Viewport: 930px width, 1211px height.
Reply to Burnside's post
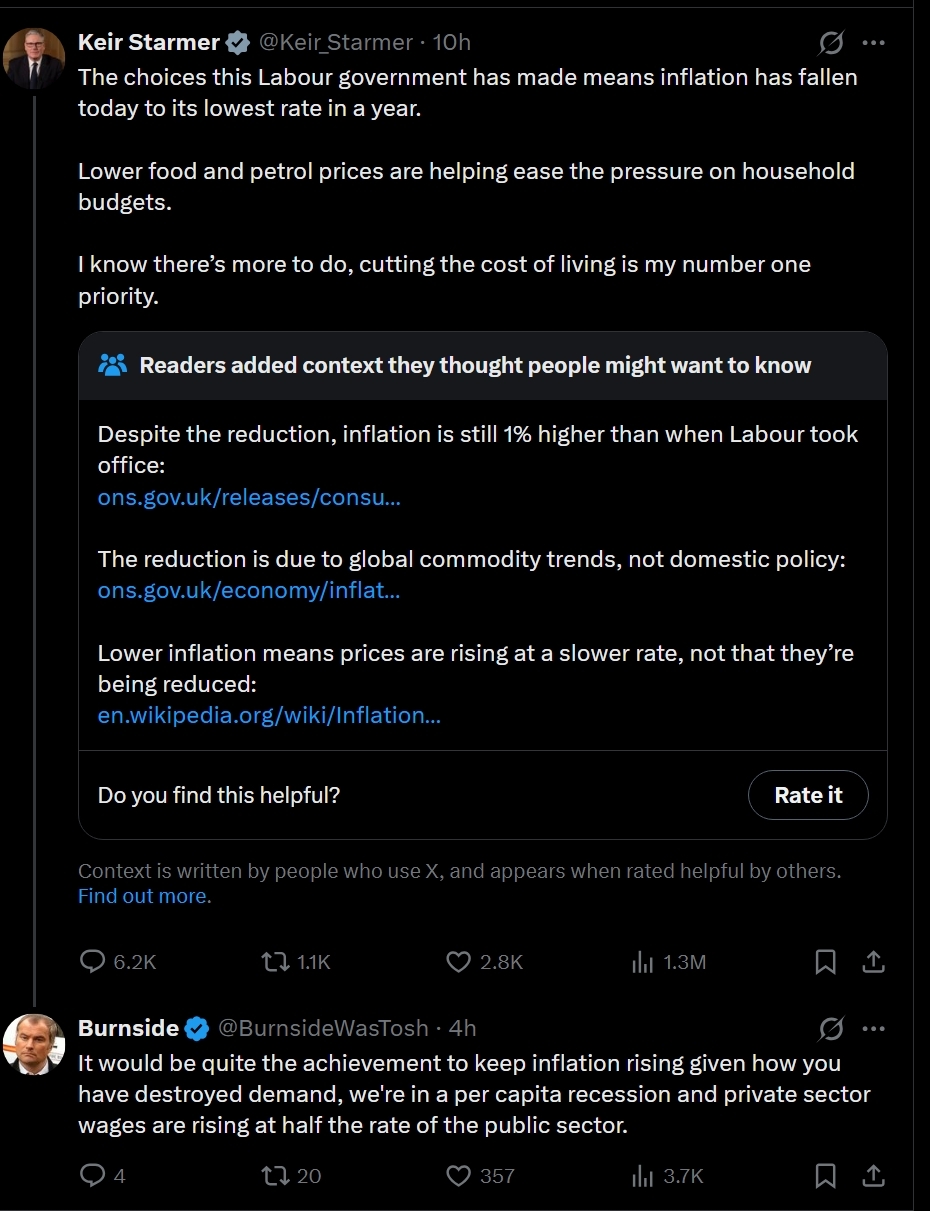[93, 1176]
